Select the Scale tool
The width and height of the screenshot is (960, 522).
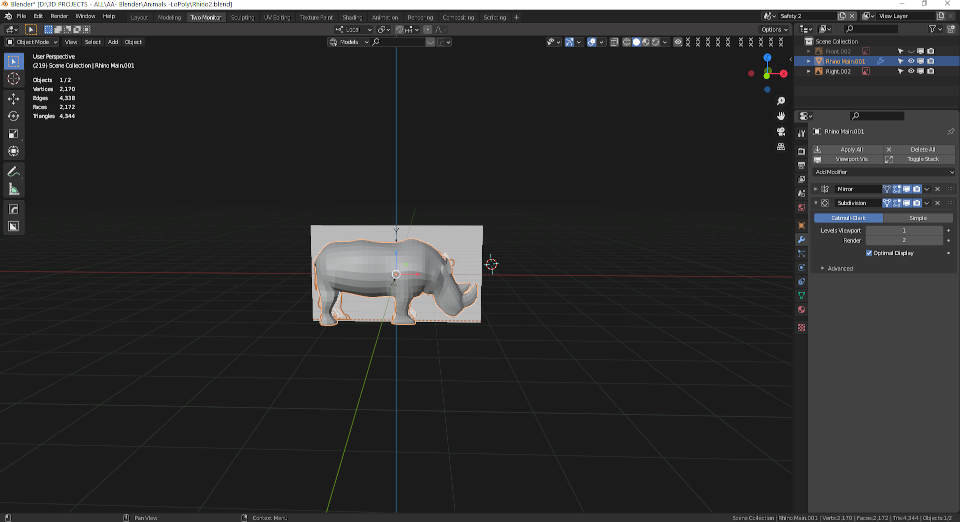(x=13, y=133)
